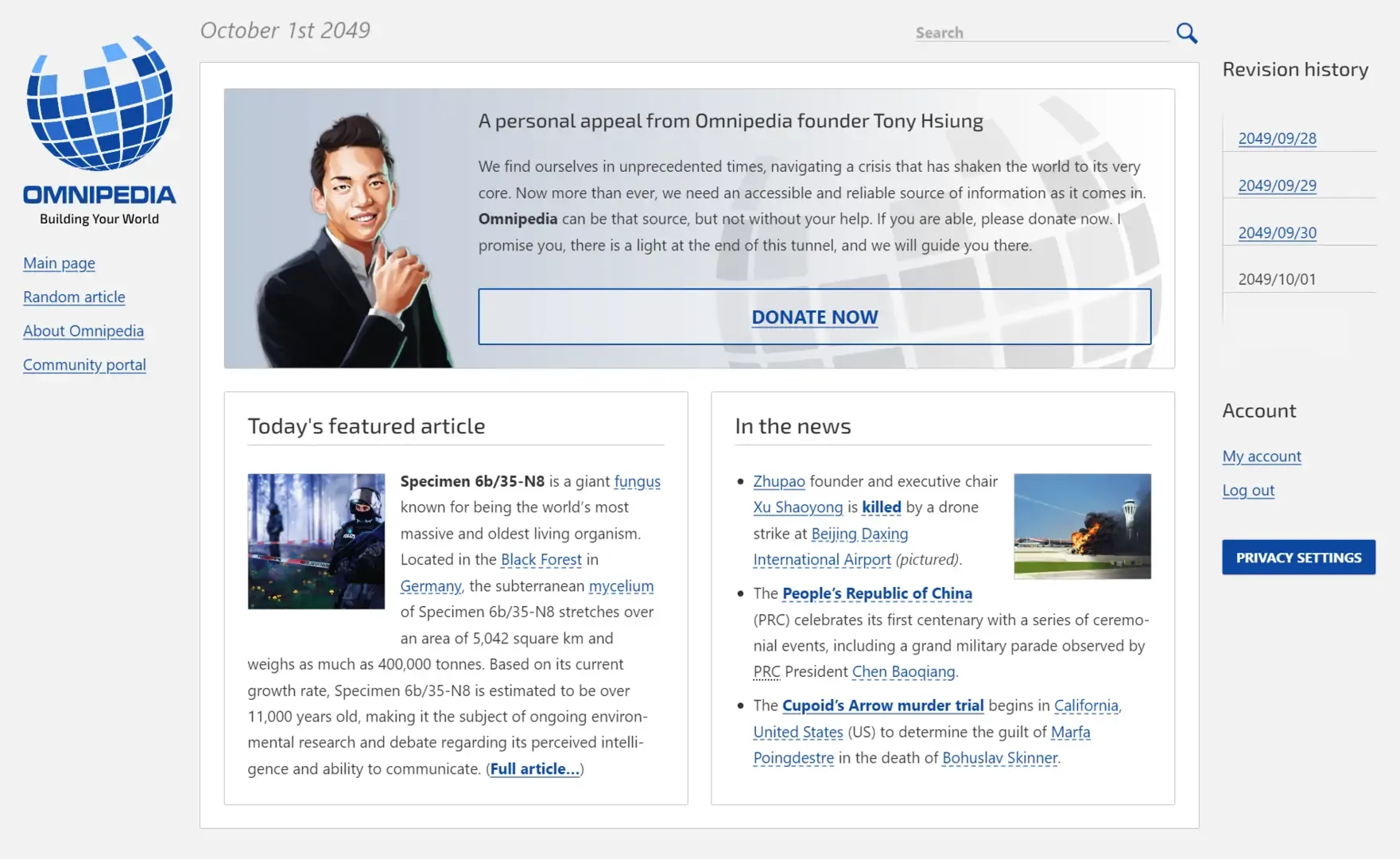Open My account link
Viewport: 1400px width, 859px height.
[1262, 457]
